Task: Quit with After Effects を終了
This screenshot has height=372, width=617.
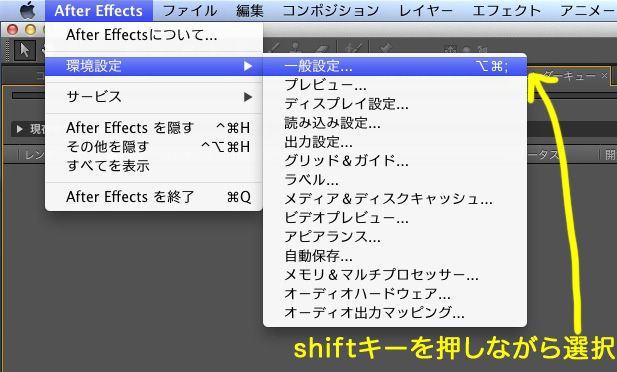Action: click(154, 196)
